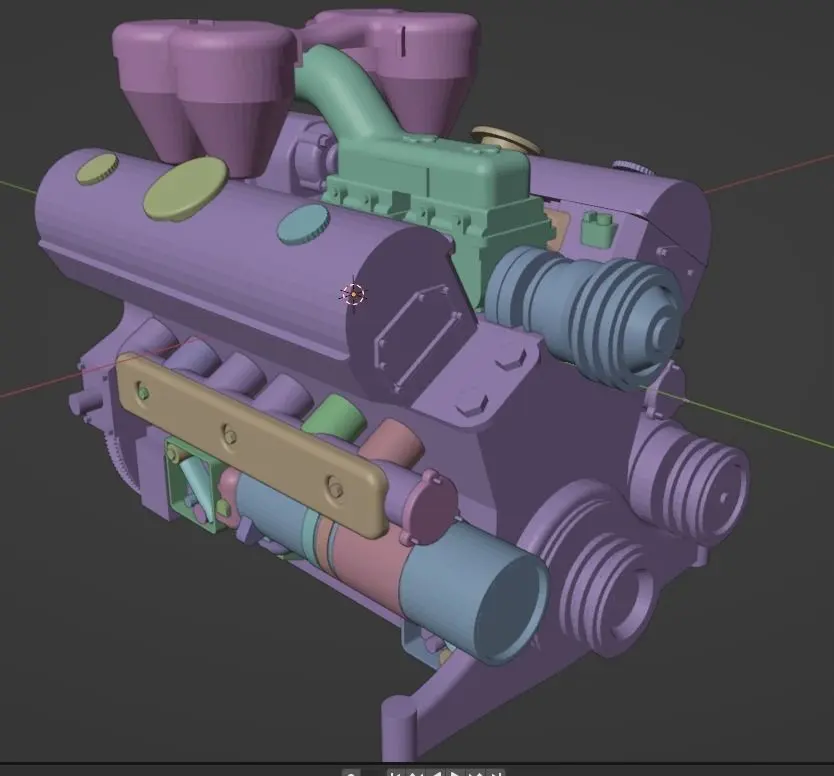This screenshot has width=834, height=776.
Task: Select the large yellow-green filler cap
Action: point(186,188)
